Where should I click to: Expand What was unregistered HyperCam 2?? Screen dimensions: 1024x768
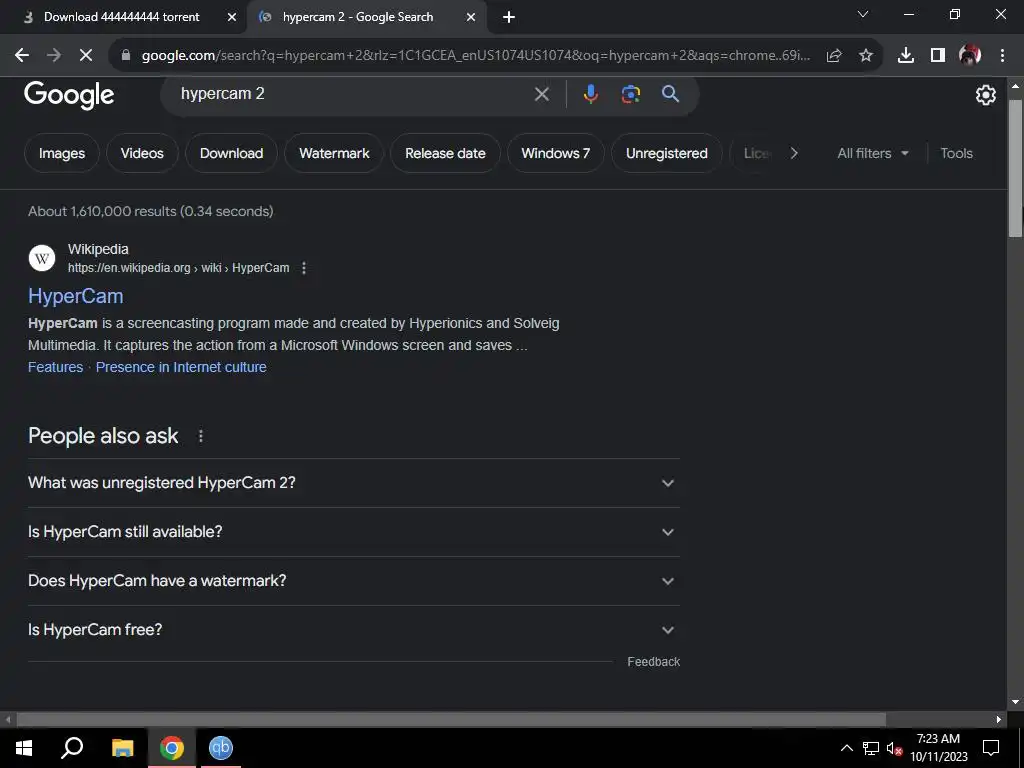coord(353,483)
